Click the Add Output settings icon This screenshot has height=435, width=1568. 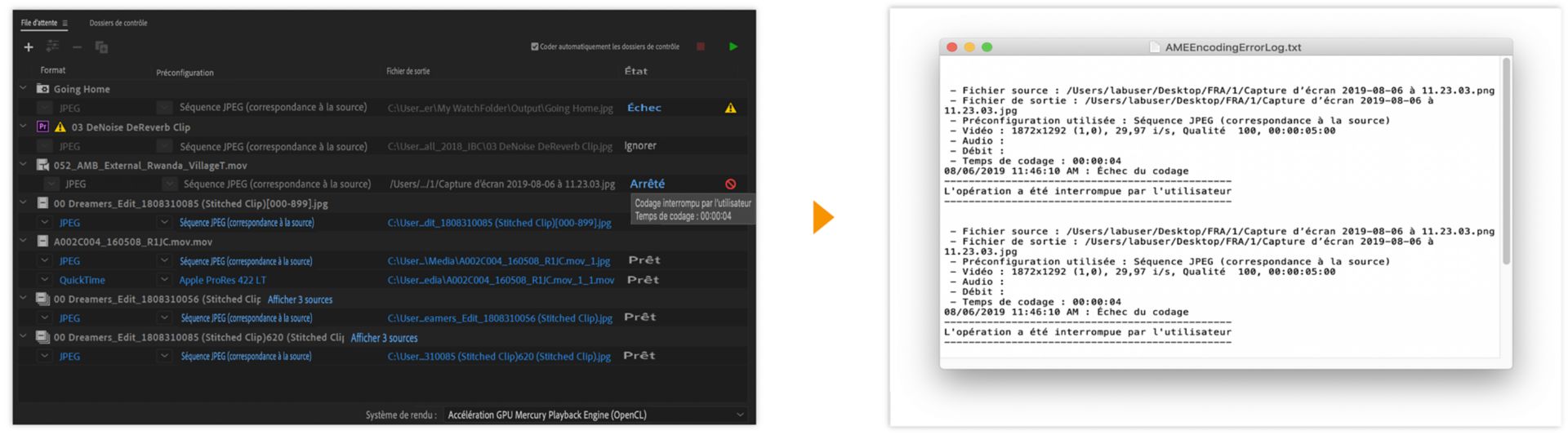[x=52, y=47]
